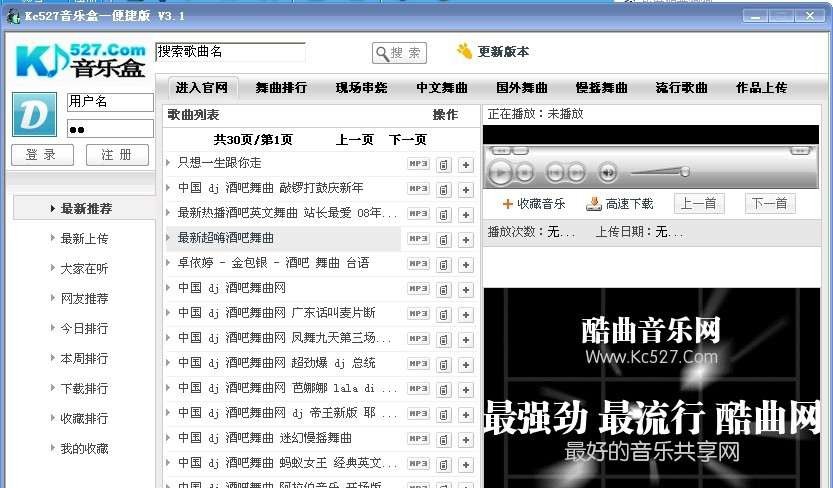Image resolution: width=833 pixels, height=488 pixels.
Task: Click 更新版本 update link
Action: [503, 52]
